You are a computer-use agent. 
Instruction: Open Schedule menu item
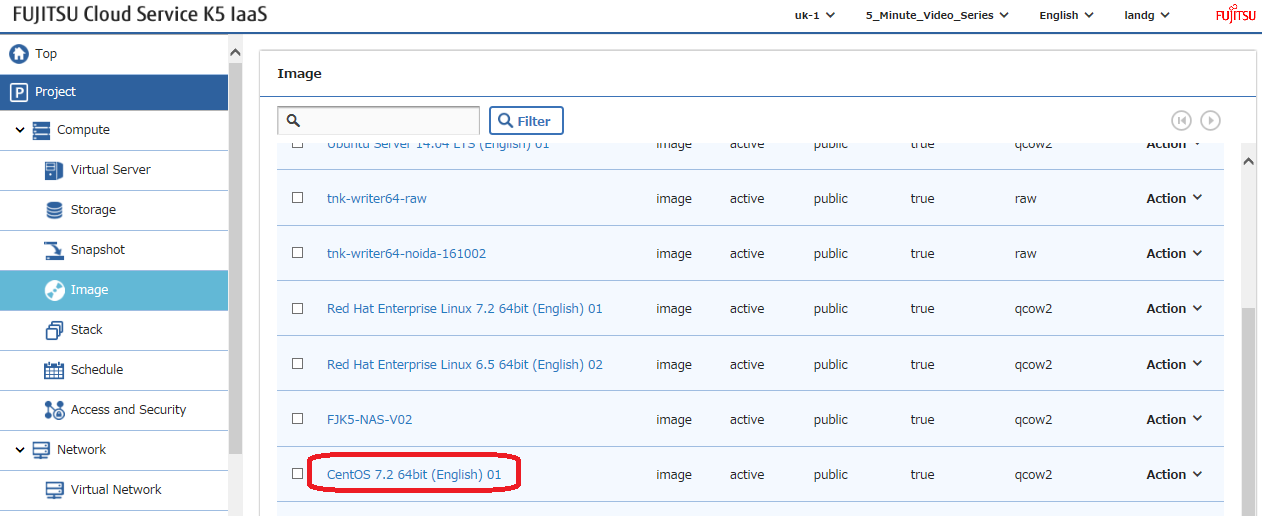(114, 370)
